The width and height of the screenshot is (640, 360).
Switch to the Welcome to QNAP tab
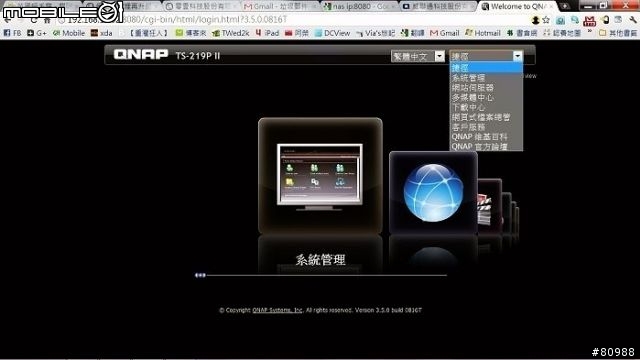click(518, 6)
